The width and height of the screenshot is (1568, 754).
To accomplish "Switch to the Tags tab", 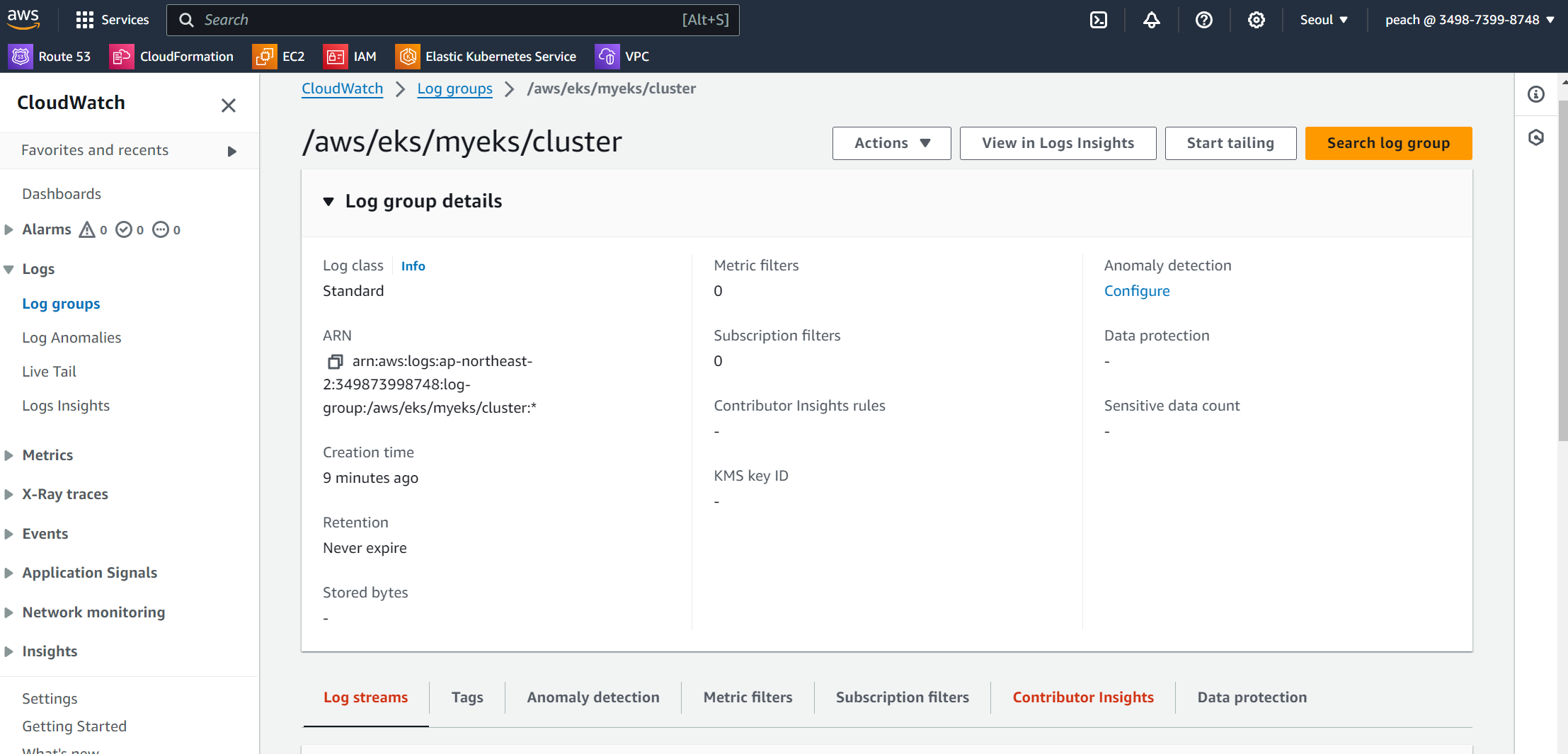I will (x=467, y=697).
